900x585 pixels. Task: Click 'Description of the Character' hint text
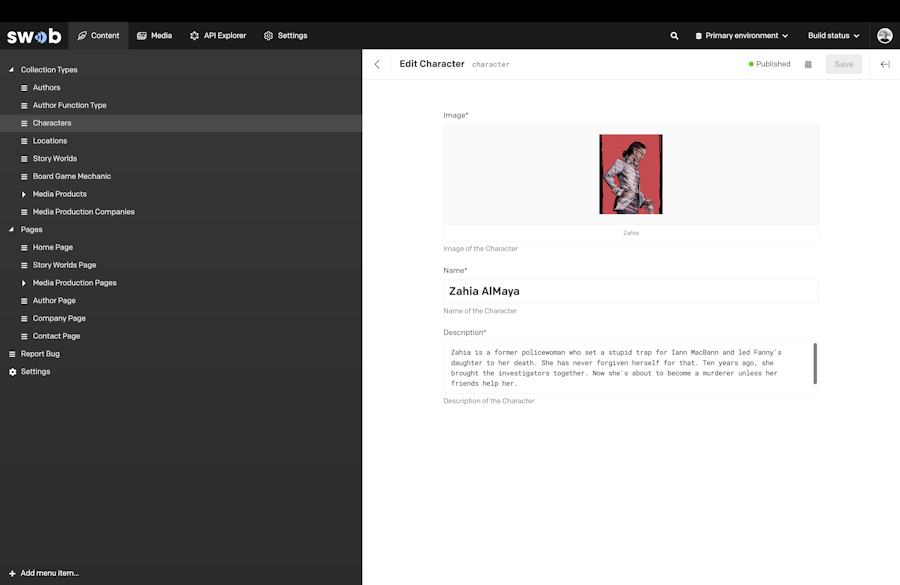click(x=488, y=401)
